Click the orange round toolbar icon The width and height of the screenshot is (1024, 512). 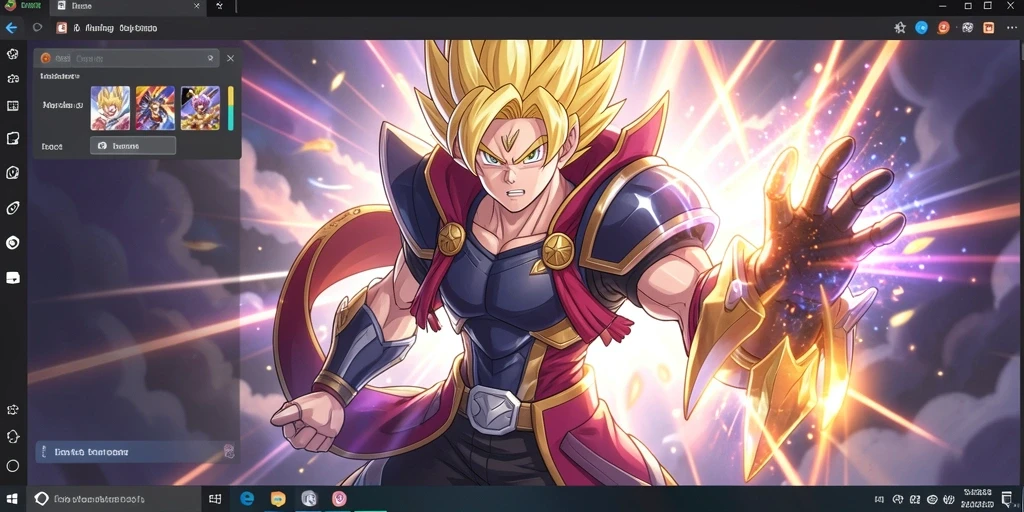944,27
